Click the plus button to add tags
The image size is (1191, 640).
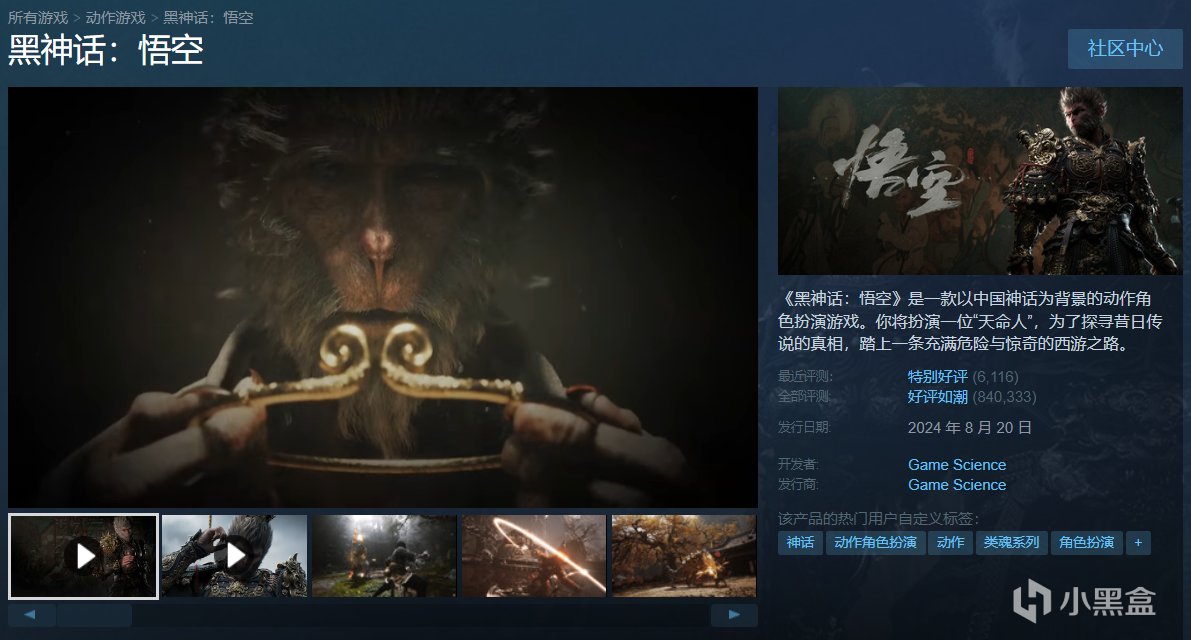(1138, 543)
